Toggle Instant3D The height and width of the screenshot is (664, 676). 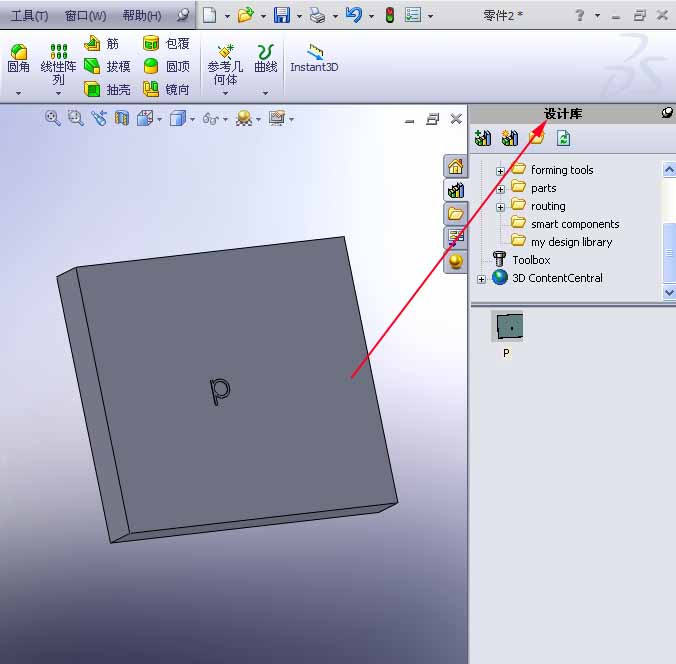pyautogui.click(x=314, y=58)
